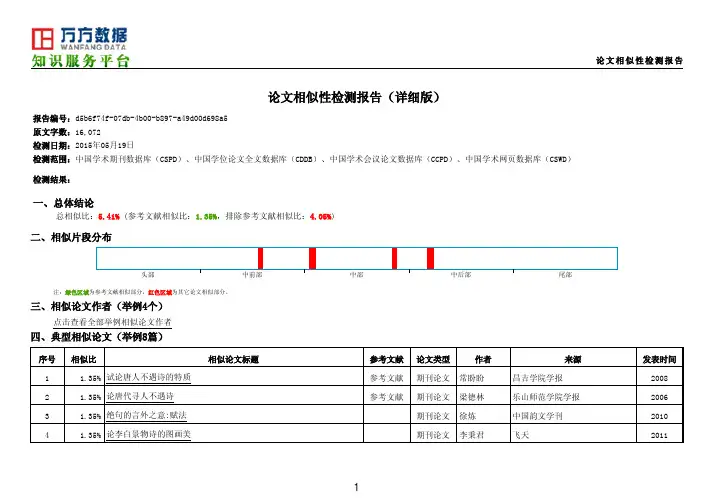The width and height of the screenshot is (713, 504).
Task: Select the 头部 segment label
Action: [148, 273]
